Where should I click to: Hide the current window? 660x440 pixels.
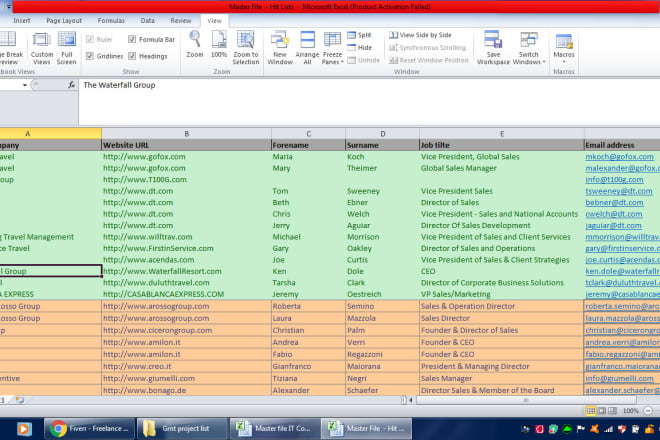click(359, 48)
